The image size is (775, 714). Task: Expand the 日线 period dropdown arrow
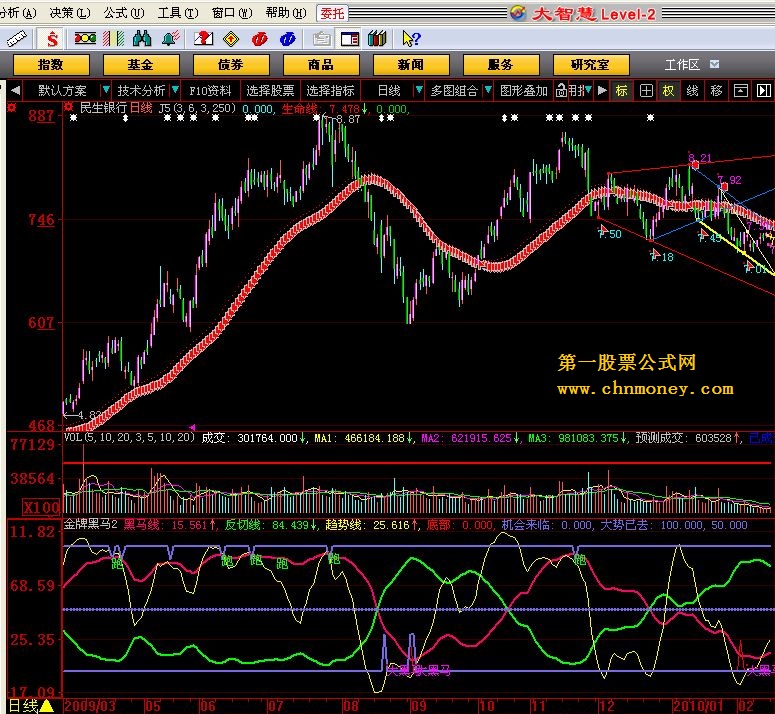(x=419, y=90)
